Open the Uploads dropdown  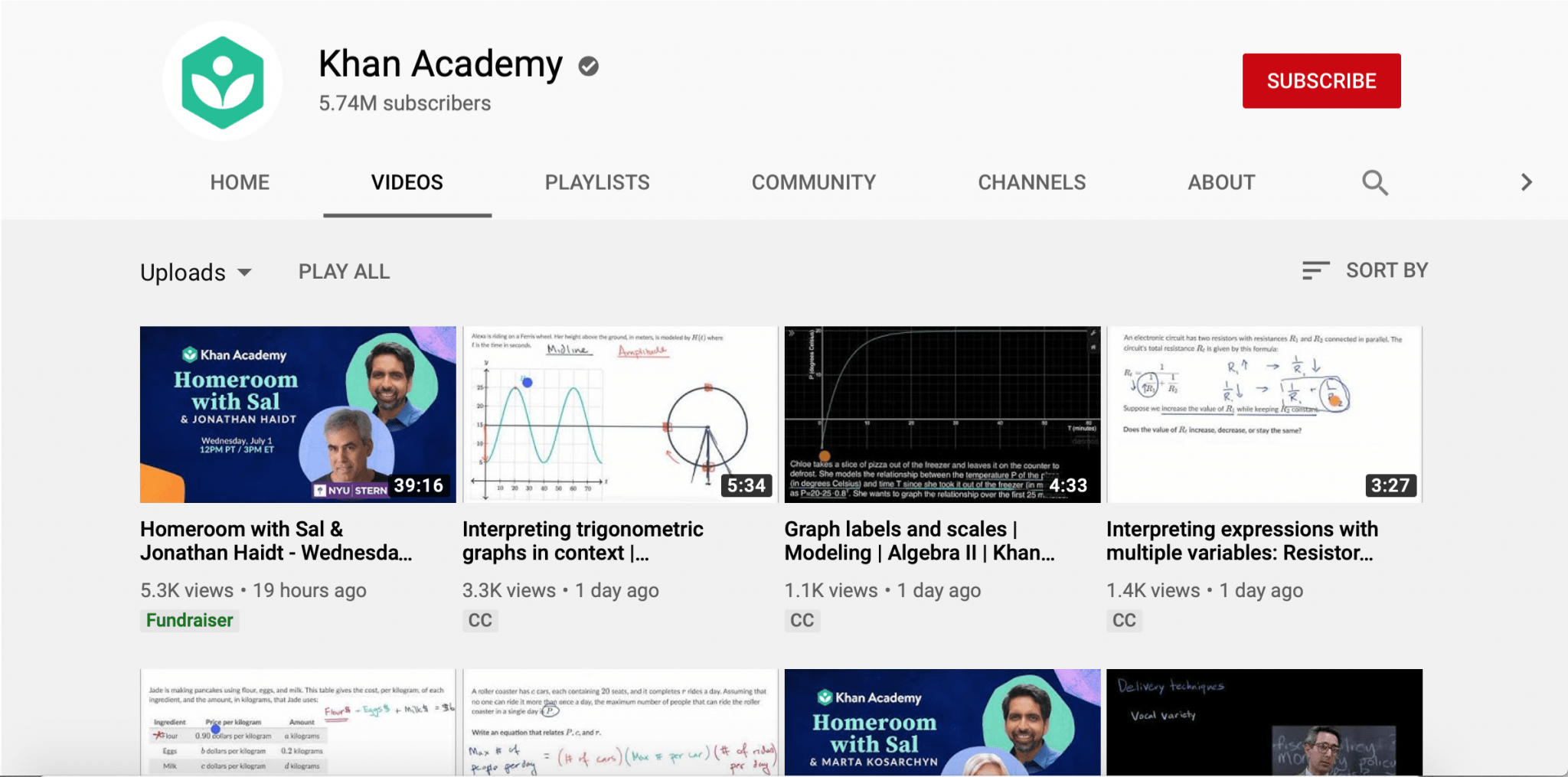196,272
